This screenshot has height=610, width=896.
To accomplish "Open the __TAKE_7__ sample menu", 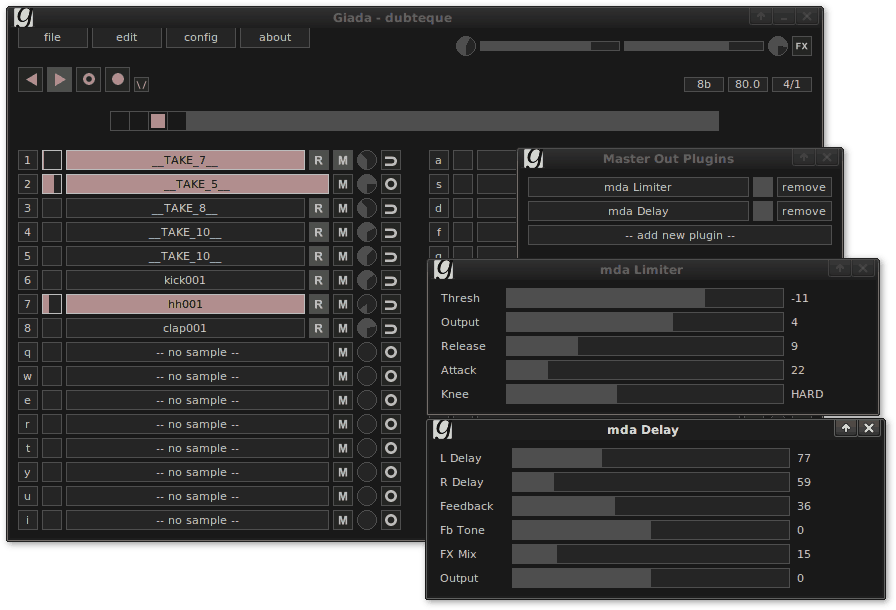I will tap(185, 160).
